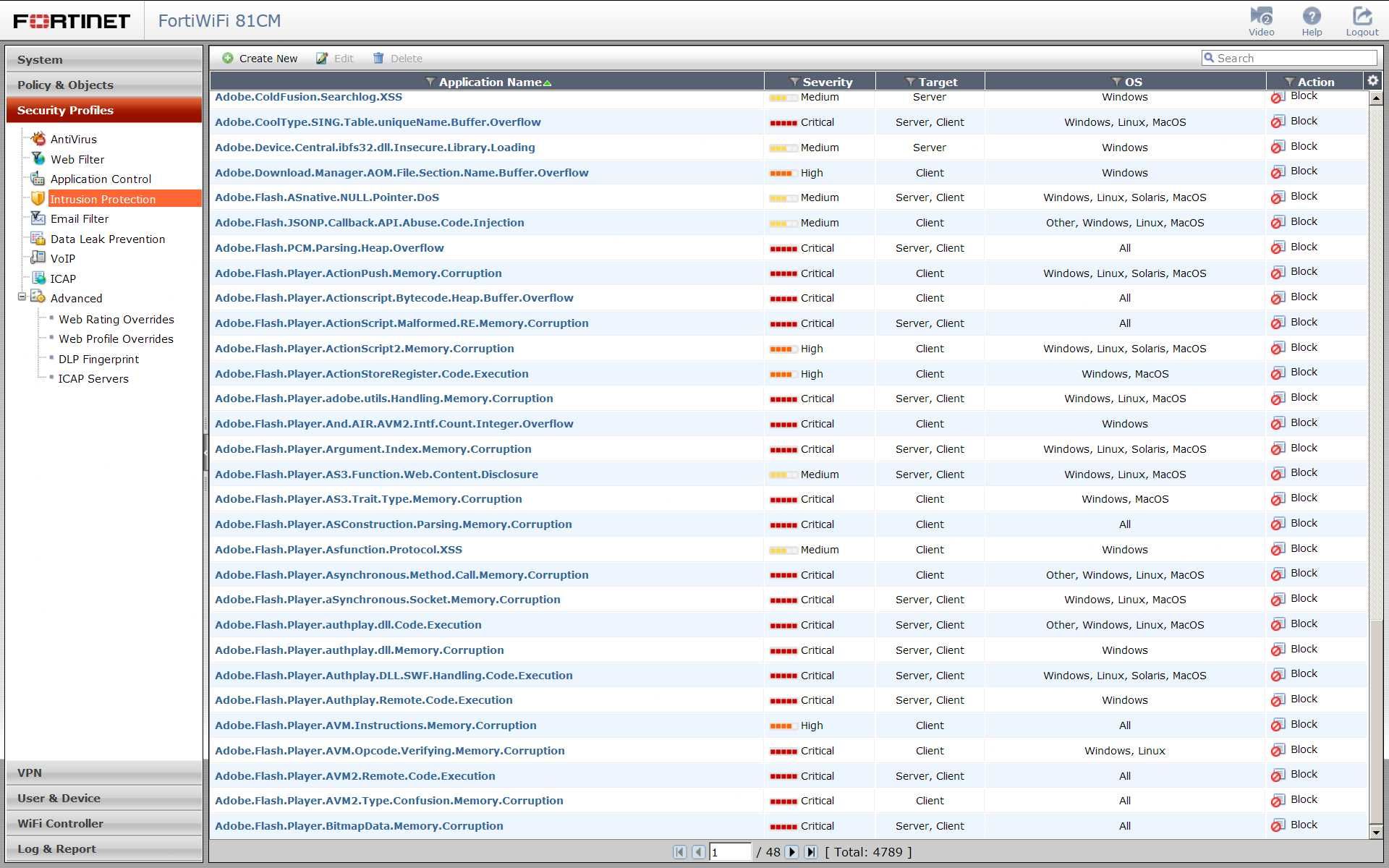Open the Security Profiles section
Image resolution: width=1389 pixels, height=868 pixels.
pyautogui.click(x=103, y=110)
